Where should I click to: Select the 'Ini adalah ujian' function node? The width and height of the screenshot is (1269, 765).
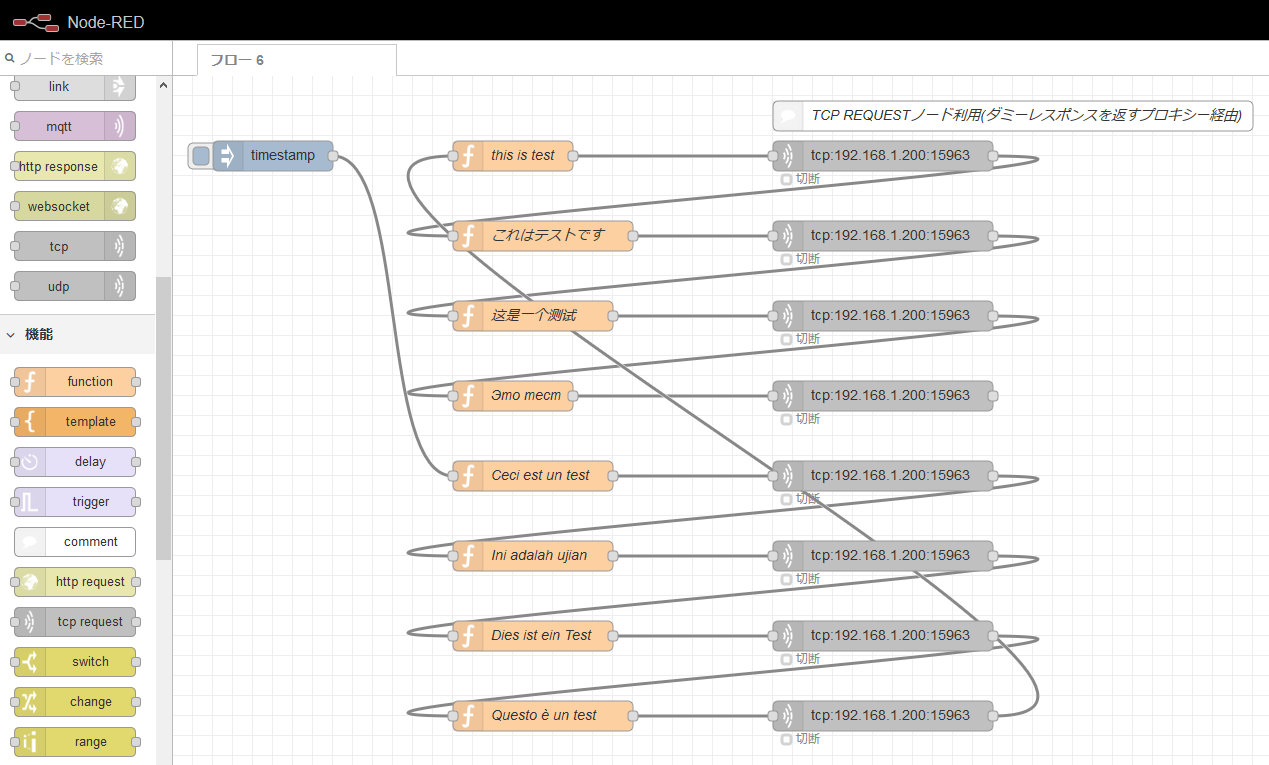(533, 556)
